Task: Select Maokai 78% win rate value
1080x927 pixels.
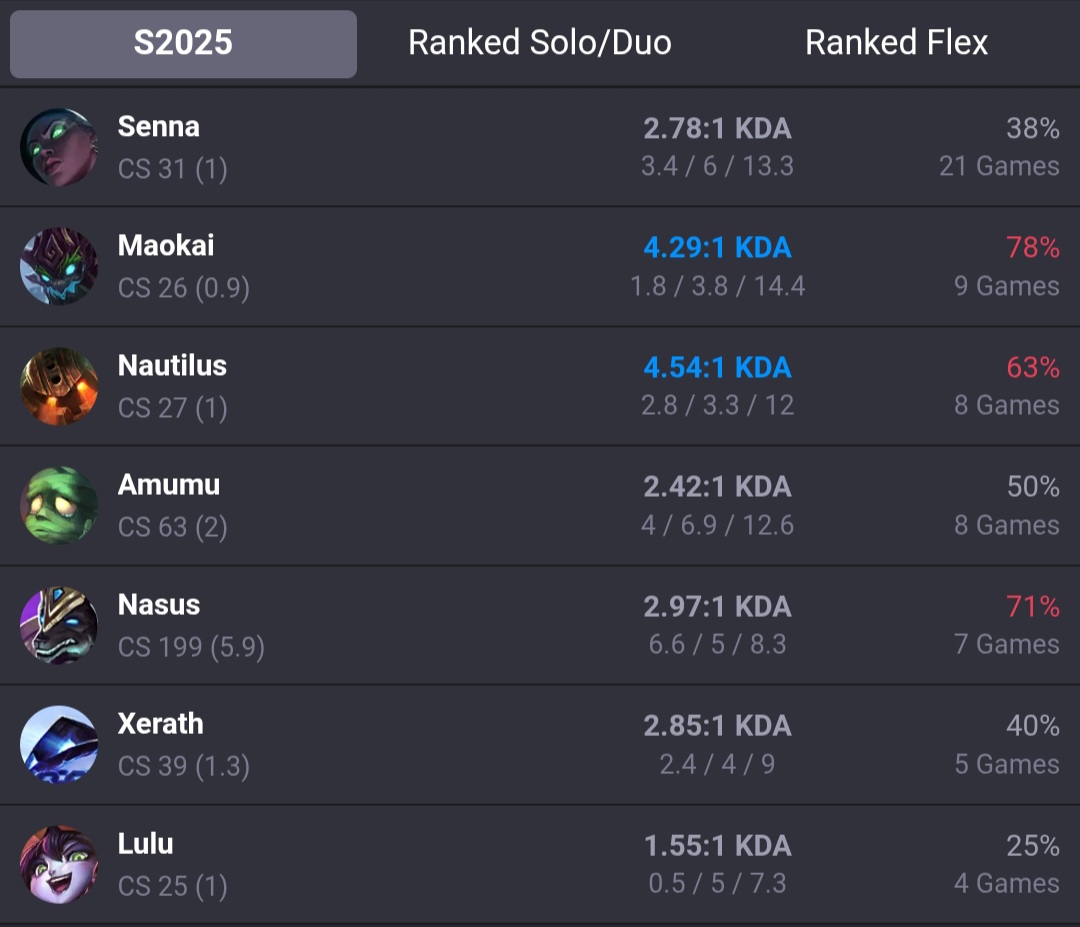Action: [1032, 248]
